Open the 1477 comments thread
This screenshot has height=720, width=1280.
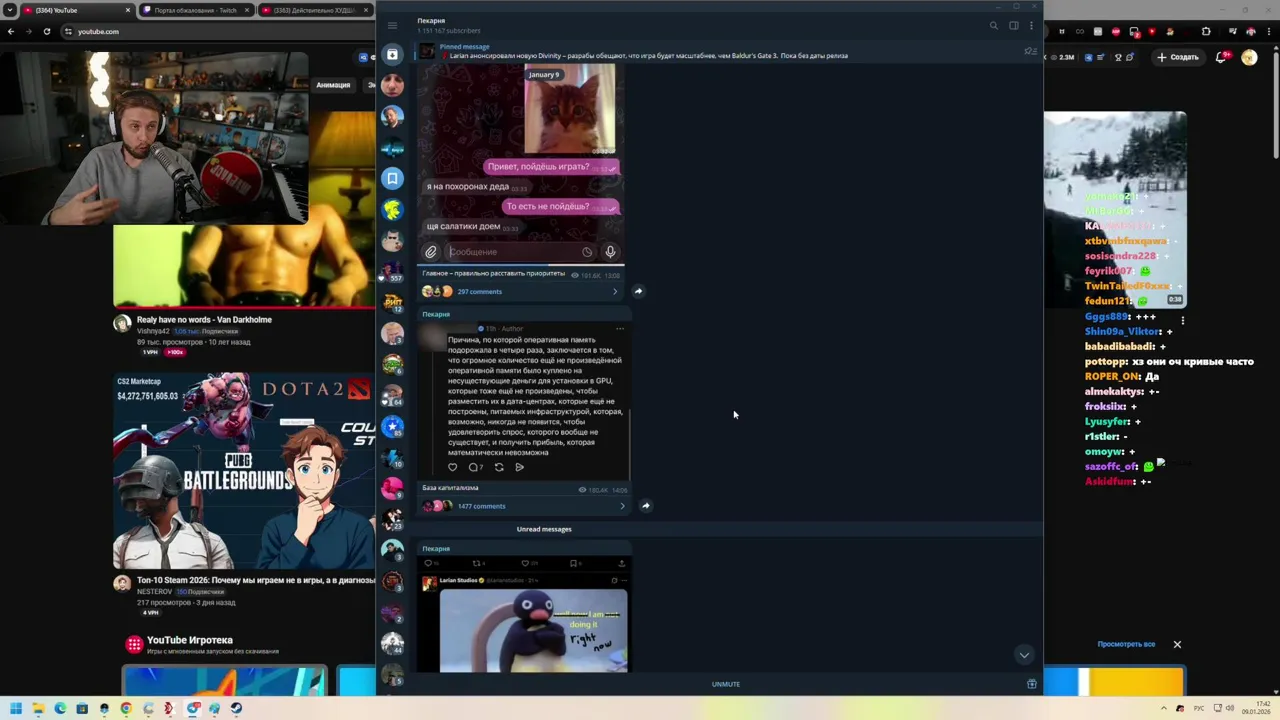pos(481,506)
